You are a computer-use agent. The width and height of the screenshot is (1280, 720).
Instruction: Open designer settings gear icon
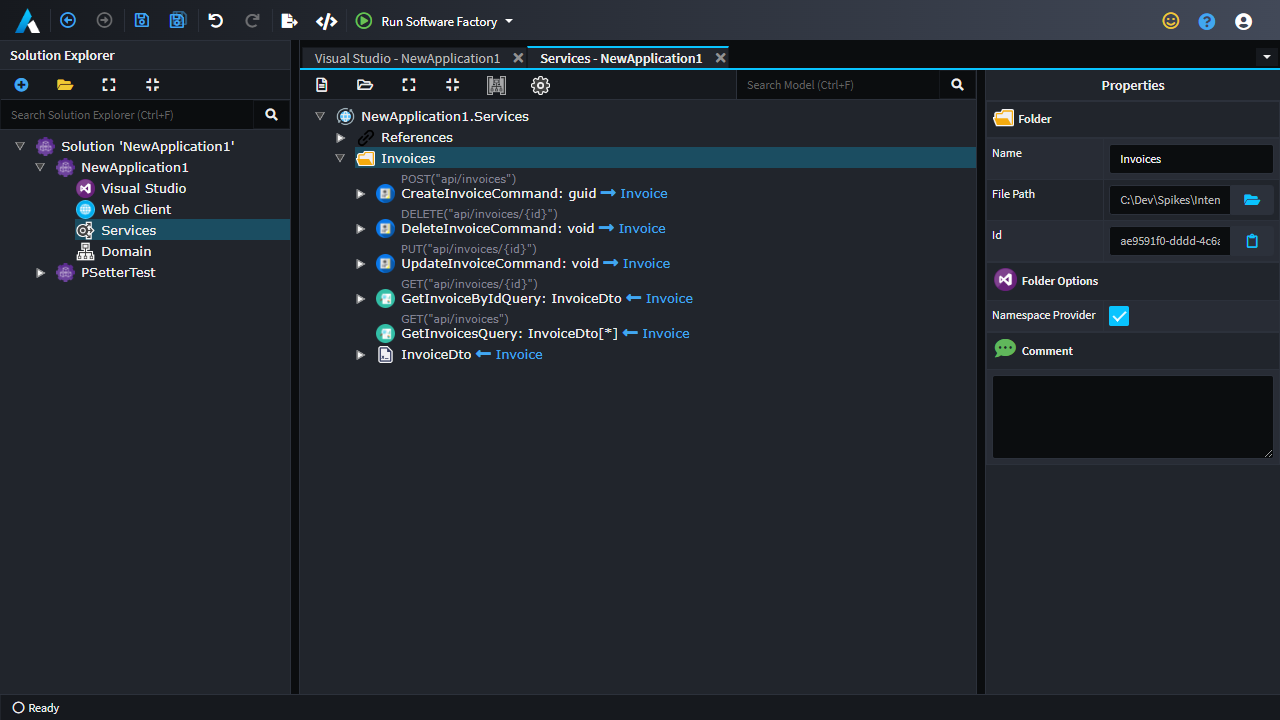pyautogui.click(x=540, y=85)
